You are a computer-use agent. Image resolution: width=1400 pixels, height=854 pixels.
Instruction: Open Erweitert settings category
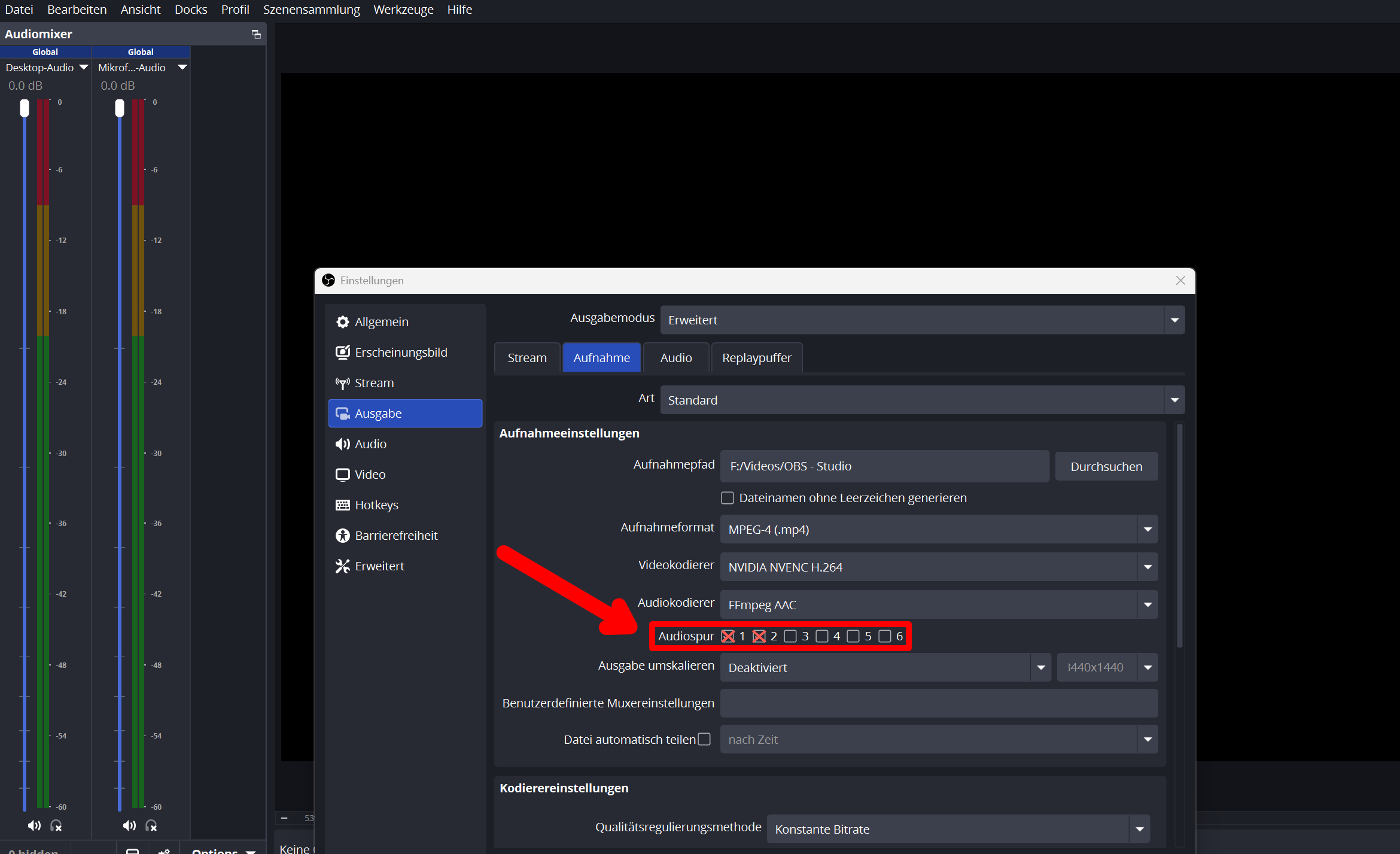click(379, 566)
